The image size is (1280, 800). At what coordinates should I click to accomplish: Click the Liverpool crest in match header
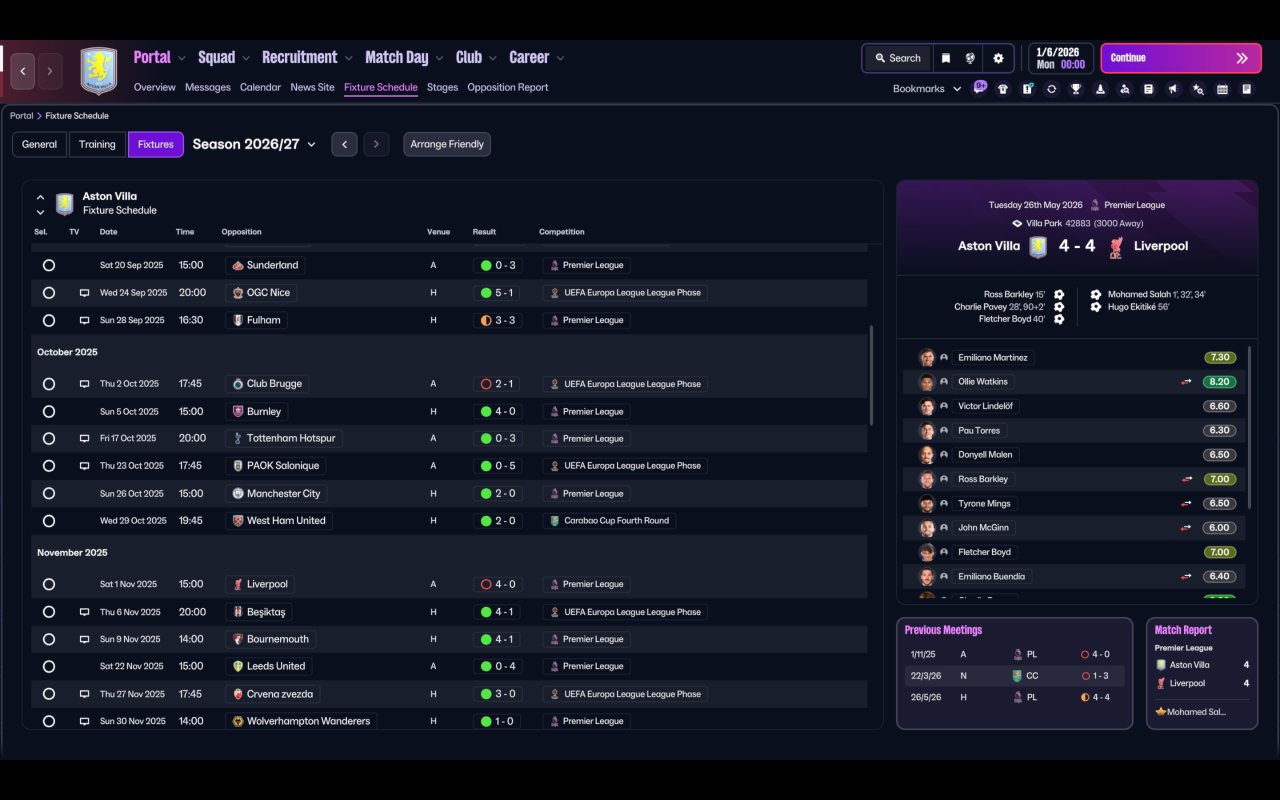pos(1115,247)
